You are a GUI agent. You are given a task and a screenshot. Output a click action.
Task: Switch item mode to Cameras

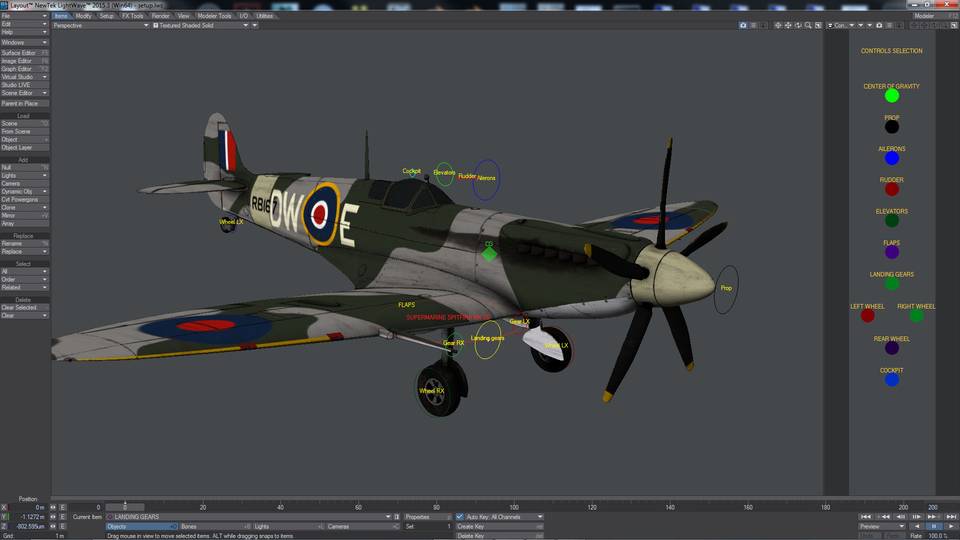(361, 527)
